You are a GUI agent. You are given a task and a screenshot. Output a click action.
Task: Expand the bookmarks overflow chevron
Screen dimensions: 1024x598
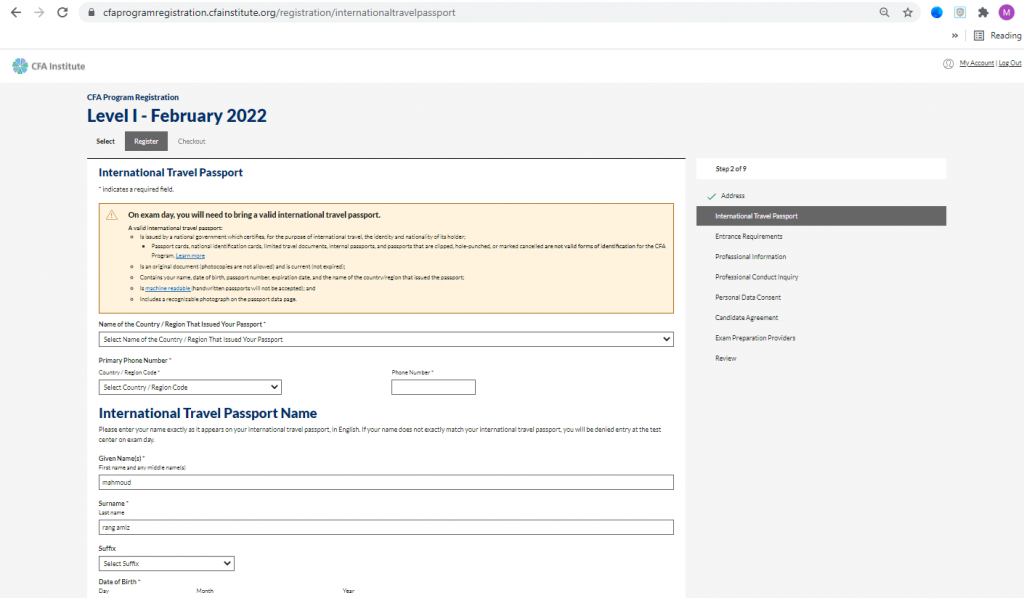click(955, 36)
